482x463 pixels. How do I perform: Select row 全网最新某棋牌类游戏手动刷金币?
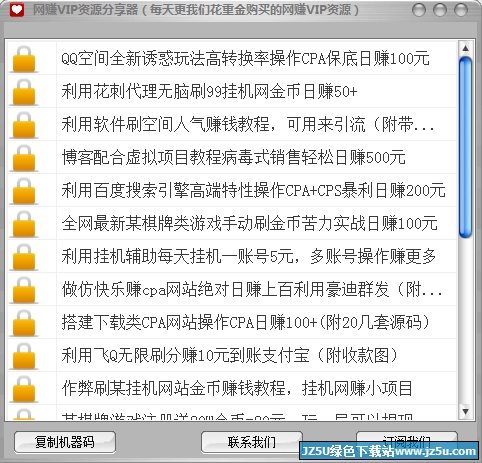pyautogui.click(x=232, y=223)
